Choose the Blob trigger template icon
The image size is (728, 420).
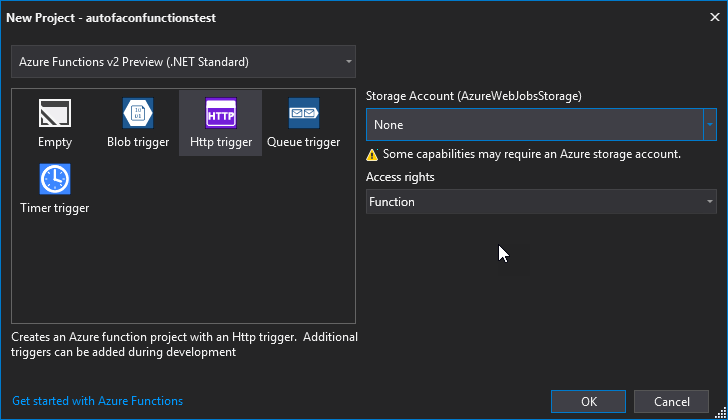point(138,113)
